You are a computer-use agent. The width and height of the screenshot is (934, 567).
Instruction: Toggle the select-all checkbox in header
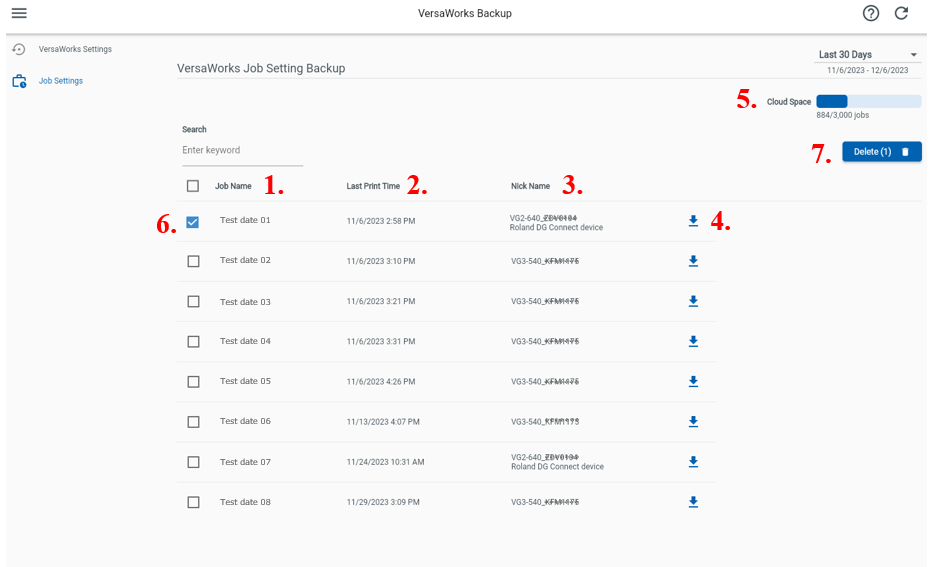pos(193,186)
